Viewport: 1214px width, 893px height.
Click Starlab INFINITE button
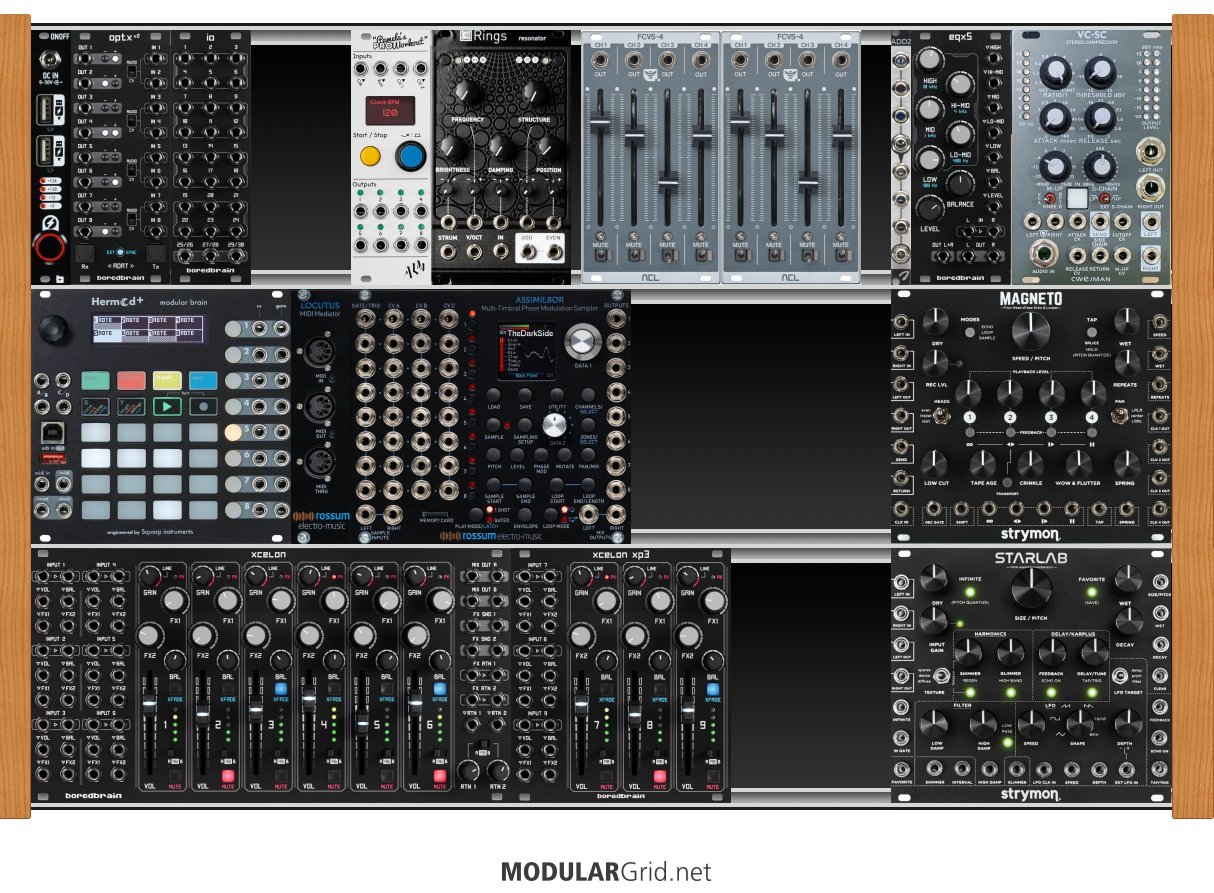tap(970, 592)
